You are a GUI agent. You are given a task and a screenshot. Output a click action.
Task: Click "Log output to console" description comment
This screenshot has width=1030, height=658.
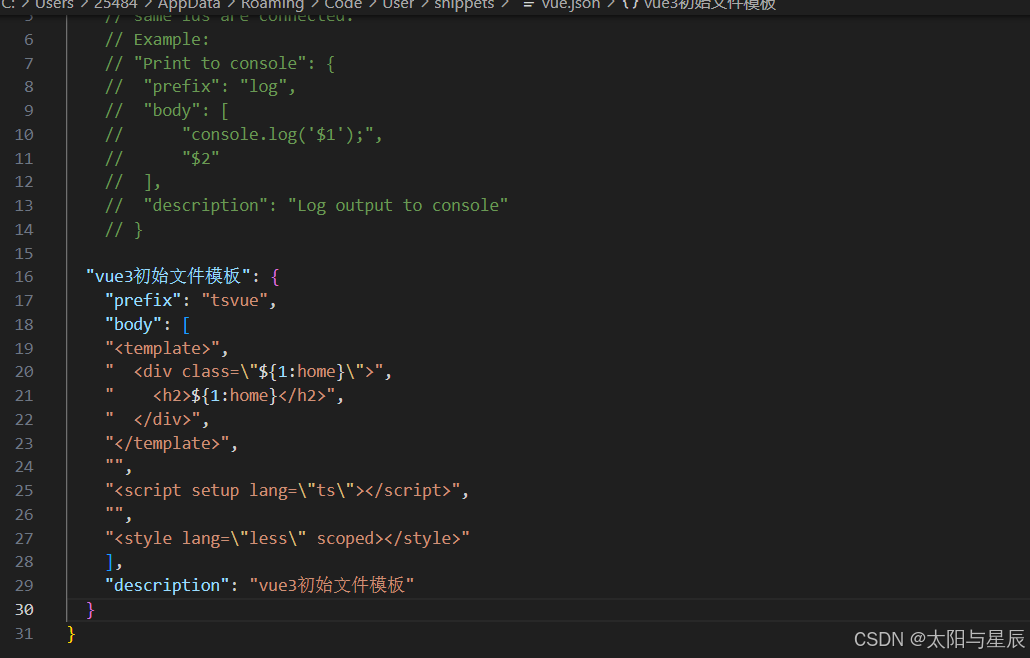click(x=397, y=206)
